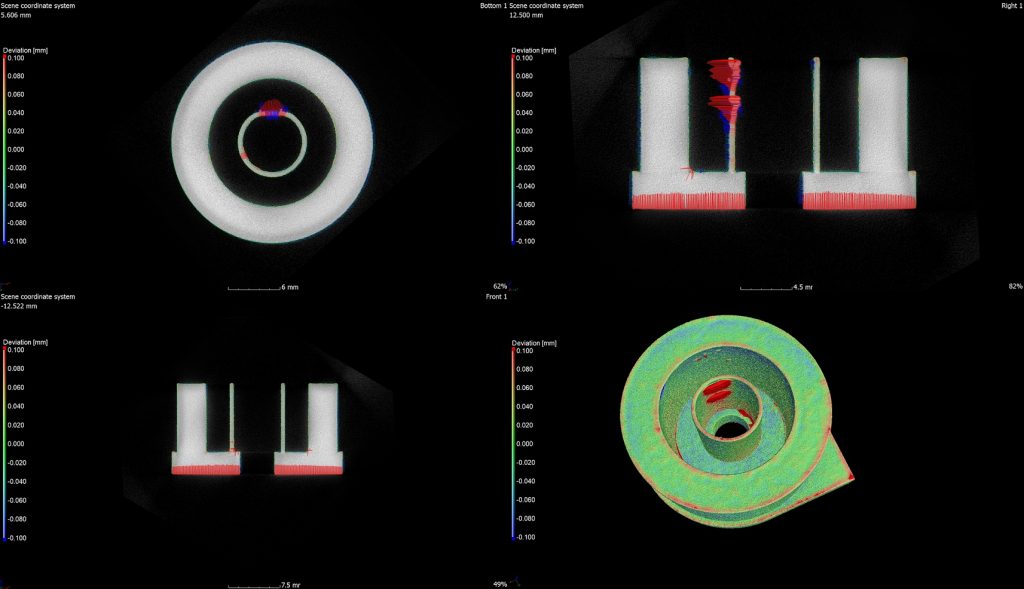Click the '62%' zoom value
This screenshot has width=1024, height=589.
coord(500,287)
